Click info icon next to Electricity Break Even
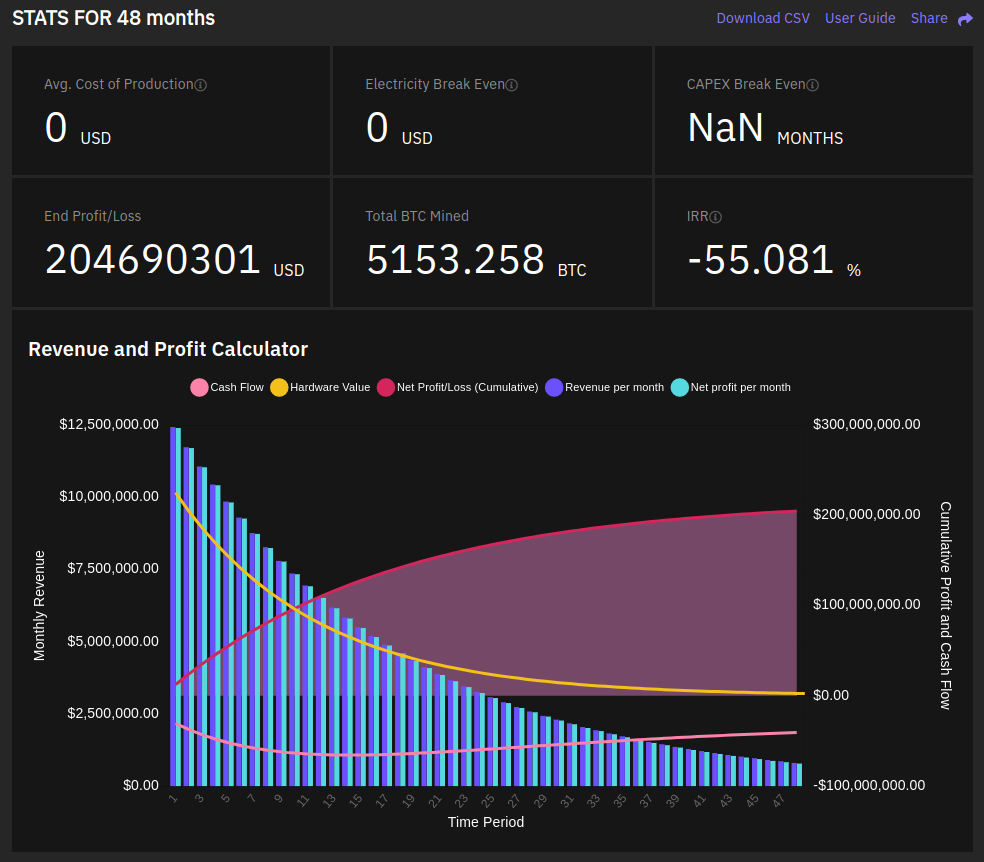This screenshot has height=862, width=984. tap(512, 85)
